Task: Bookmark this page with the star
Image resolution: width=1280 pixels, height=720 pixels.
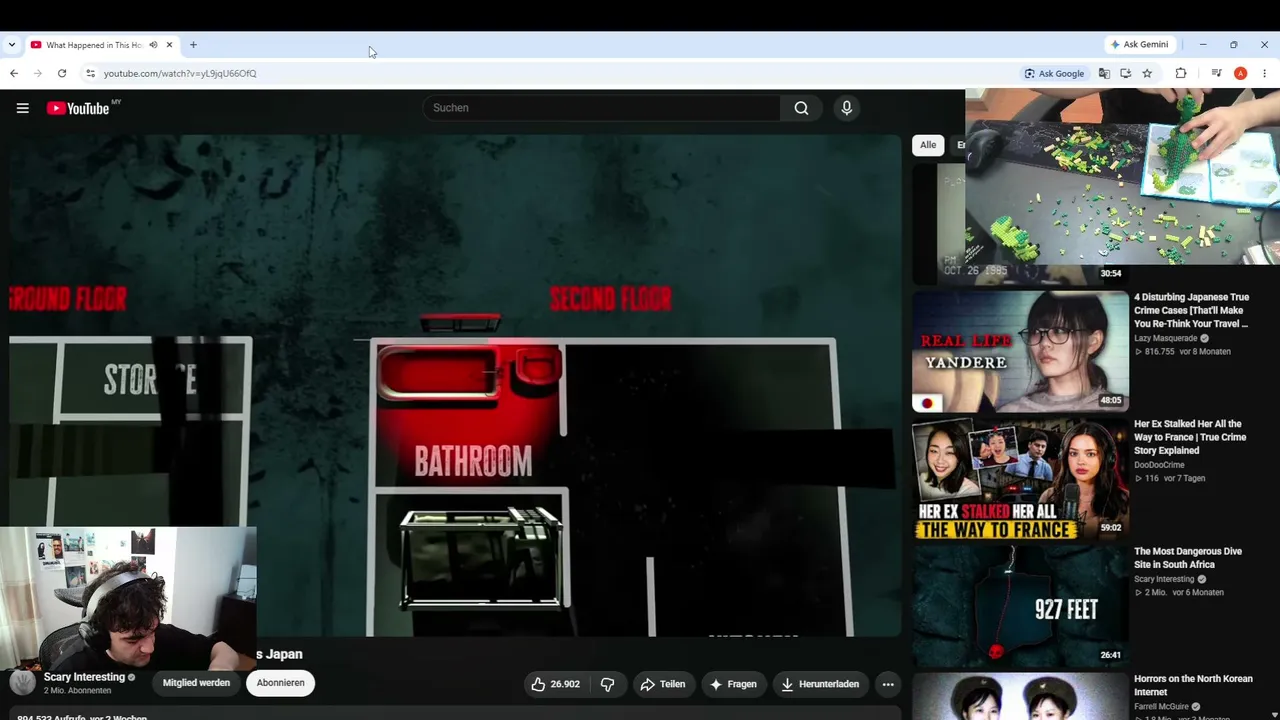Action: click(x=1147, y=73)
